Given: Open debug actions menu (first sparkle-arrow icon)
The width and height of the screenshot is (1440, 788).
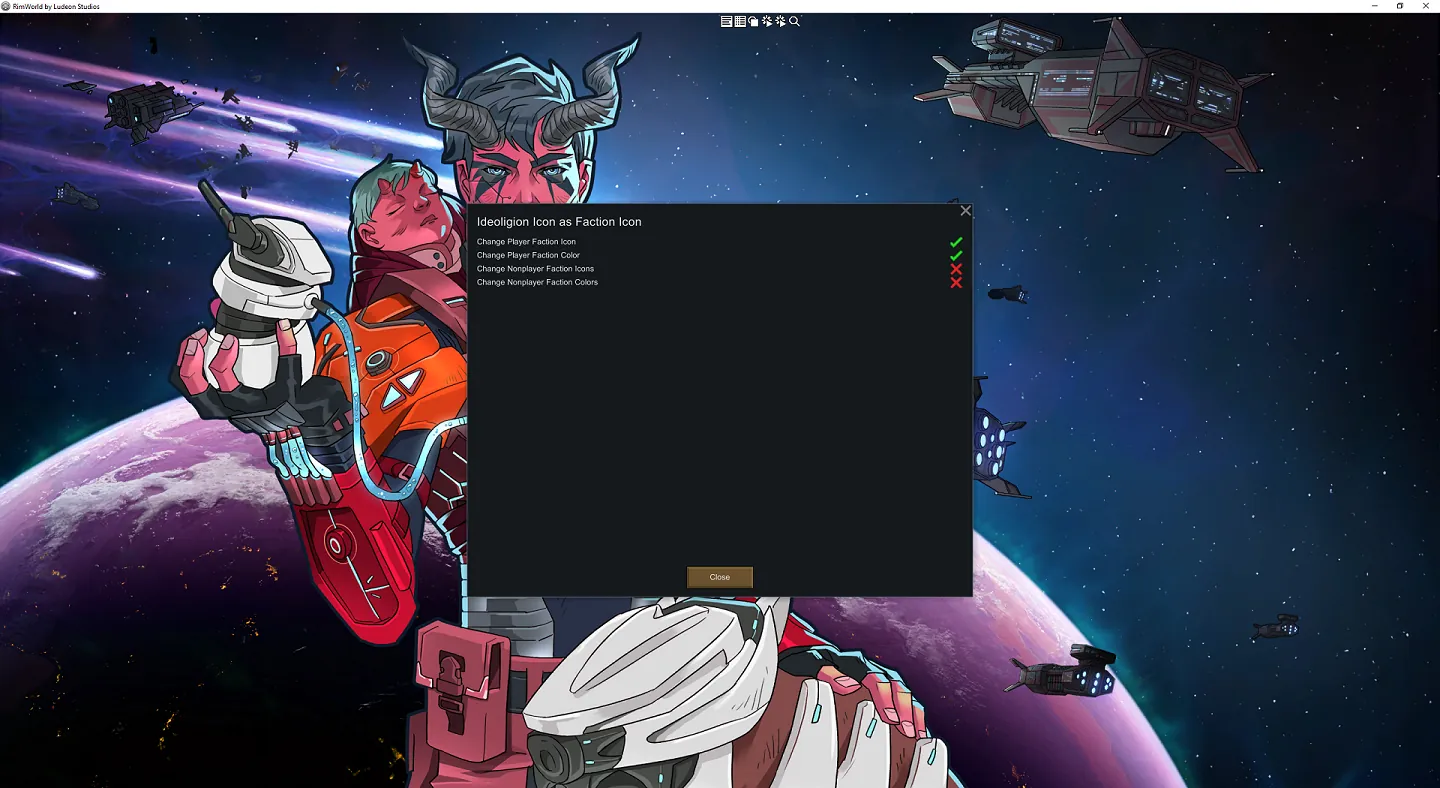Looking at the screenshot, I should [767, 21].
